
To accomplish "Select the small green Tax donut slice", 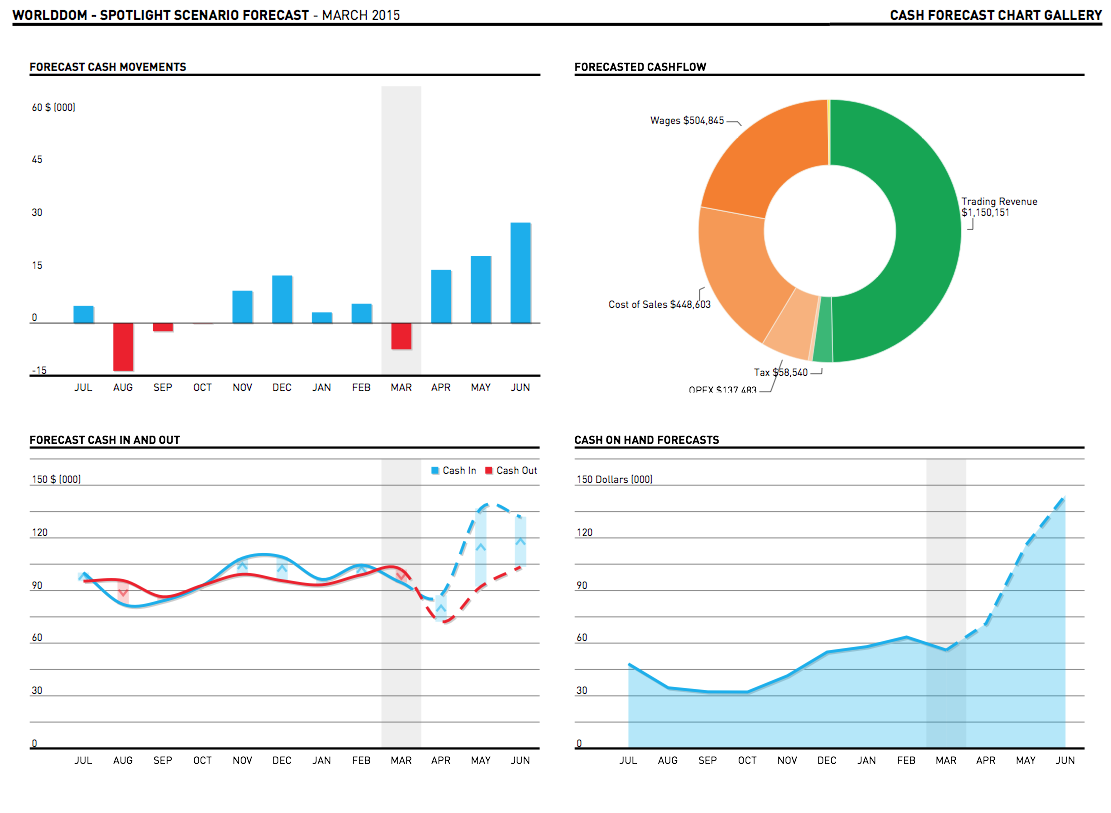I will click(x=823, y=330).
